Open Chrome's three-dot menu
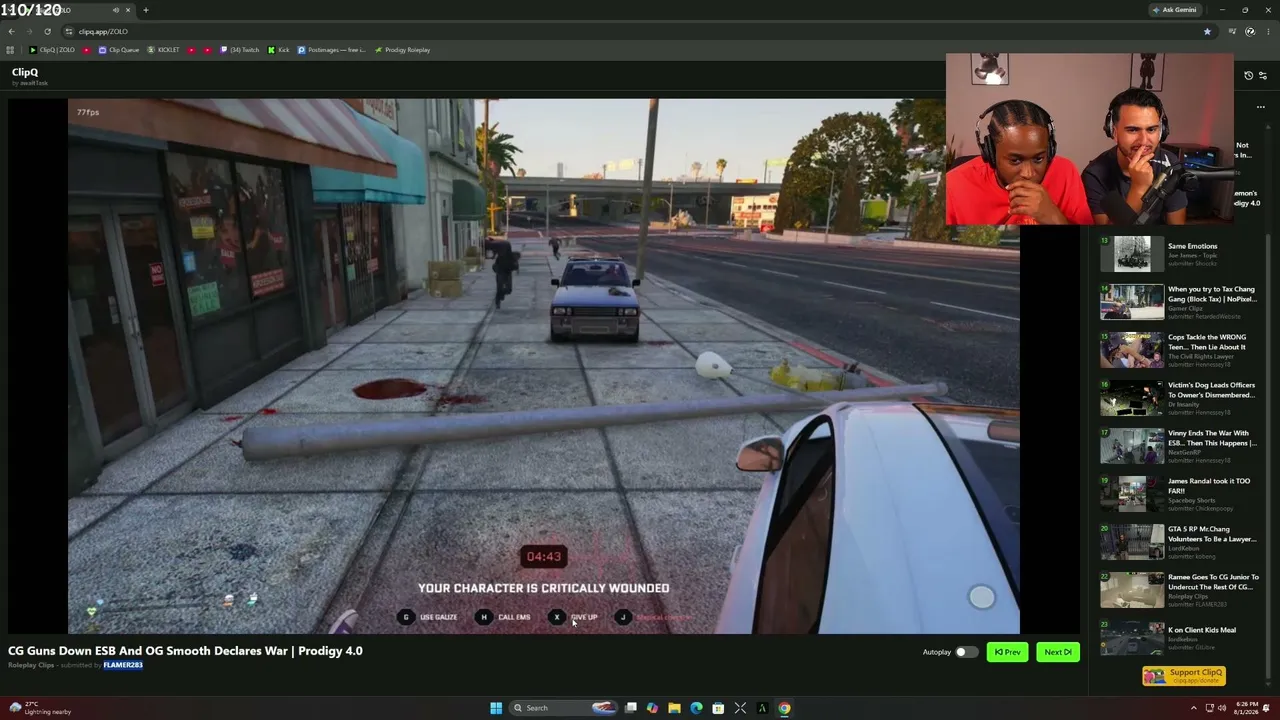Screen dimensions: 1280x720 [1266, 31]
